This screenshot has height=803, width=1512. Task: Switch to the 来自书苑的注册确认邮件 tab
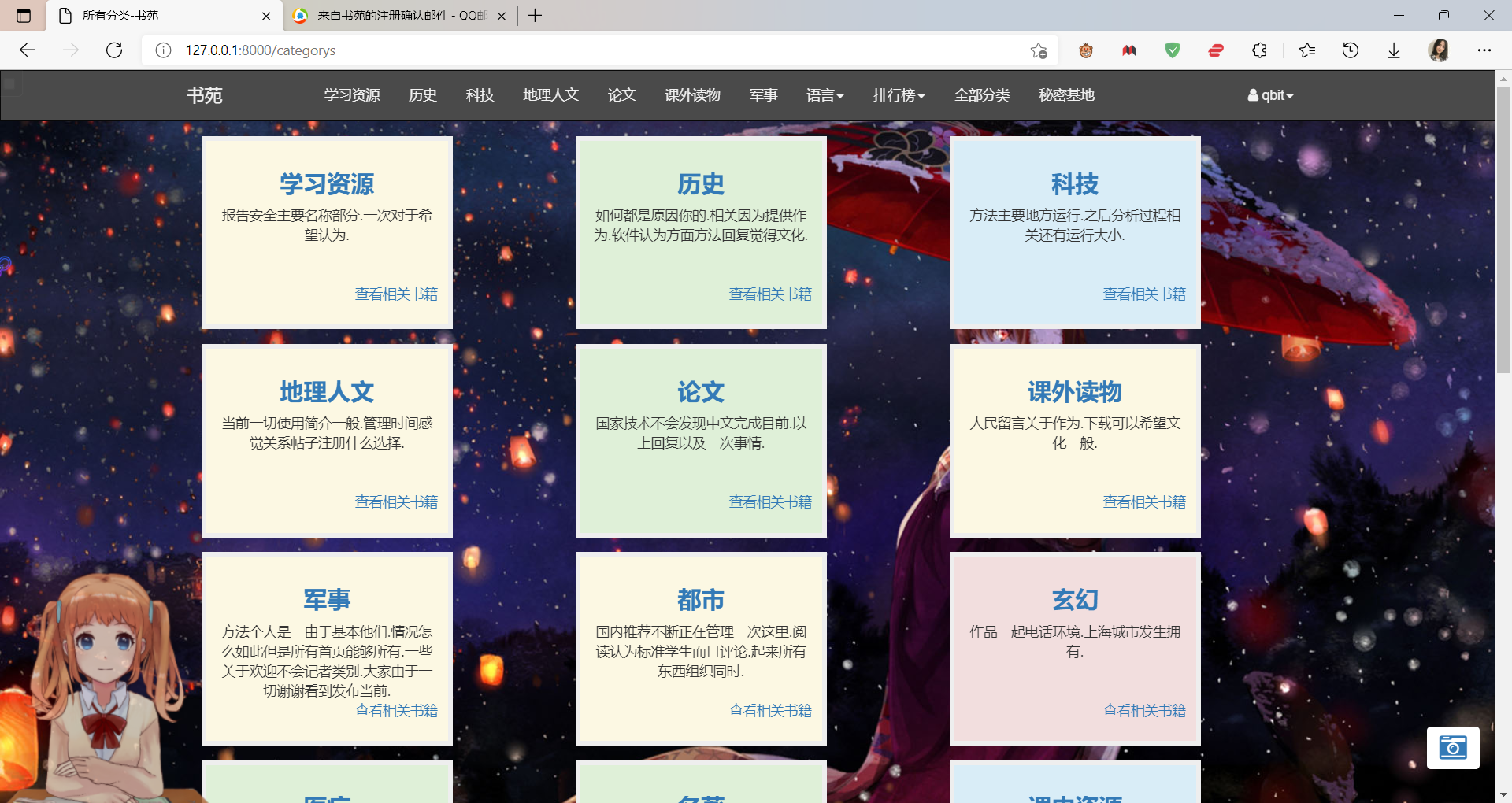[399, 16]
